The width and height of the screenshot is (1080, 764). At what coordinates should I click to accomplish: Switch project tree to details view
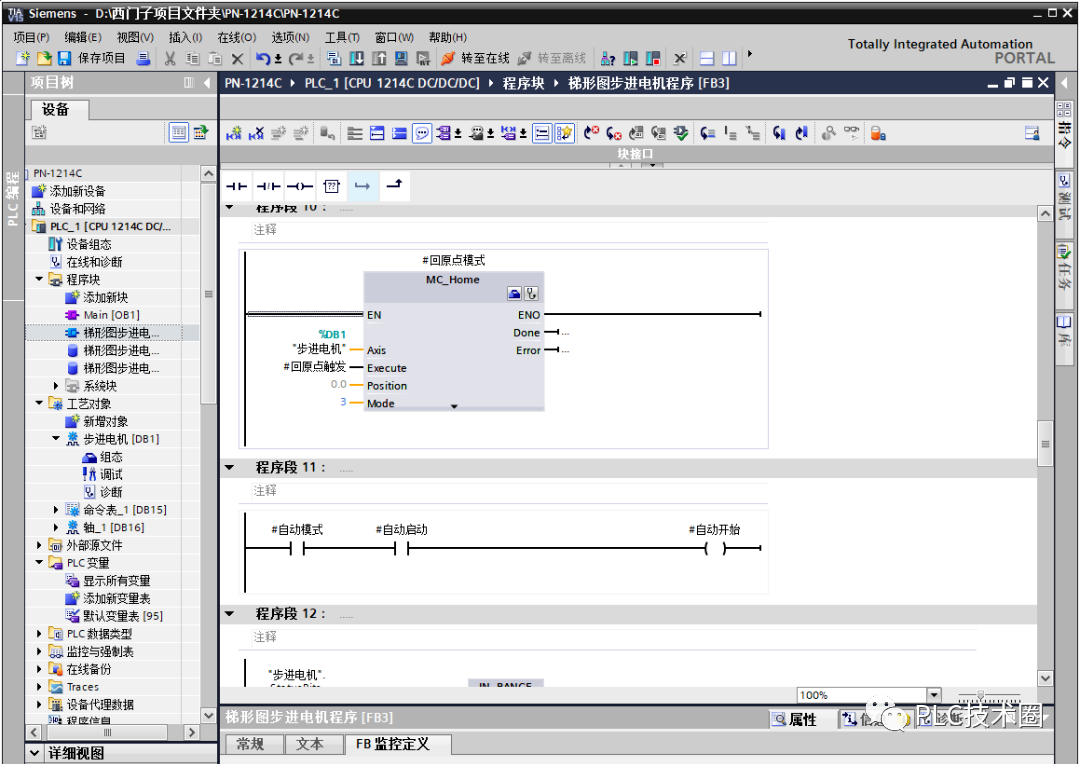[x=178, y=132]
